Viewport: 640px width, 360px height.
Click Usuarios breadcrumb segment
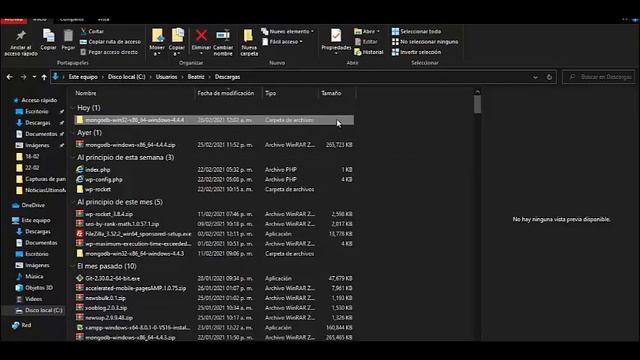coord(167,77)
